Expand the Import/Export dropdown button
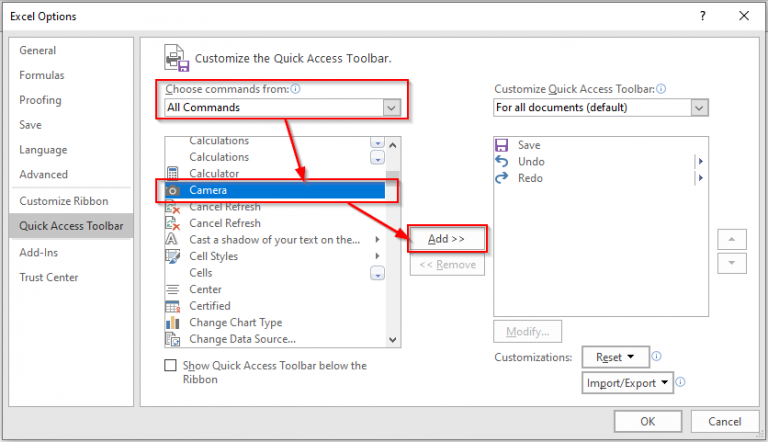Viewport: 768px width, 442px height. 627,383
